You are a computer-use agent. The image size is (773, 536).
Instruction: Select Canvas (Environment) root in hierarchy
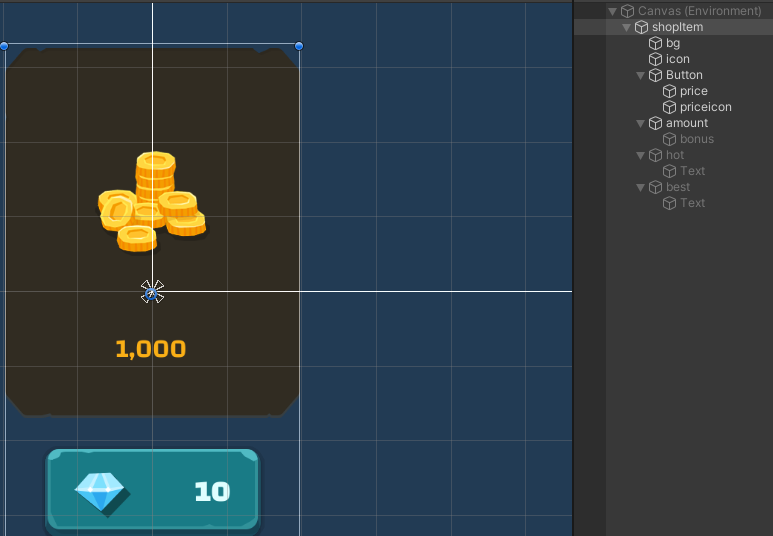tap(700, 11)
